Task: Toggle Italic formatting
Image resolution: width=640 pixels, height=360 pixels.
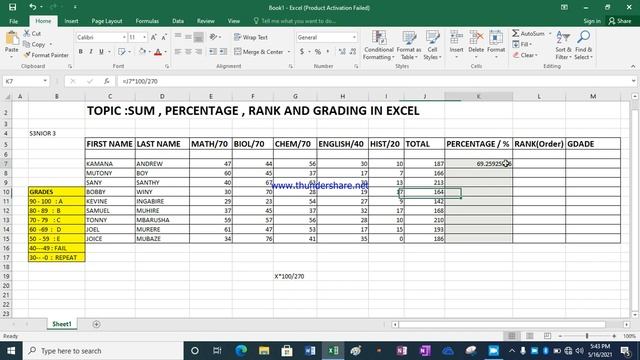Action: 91,52
